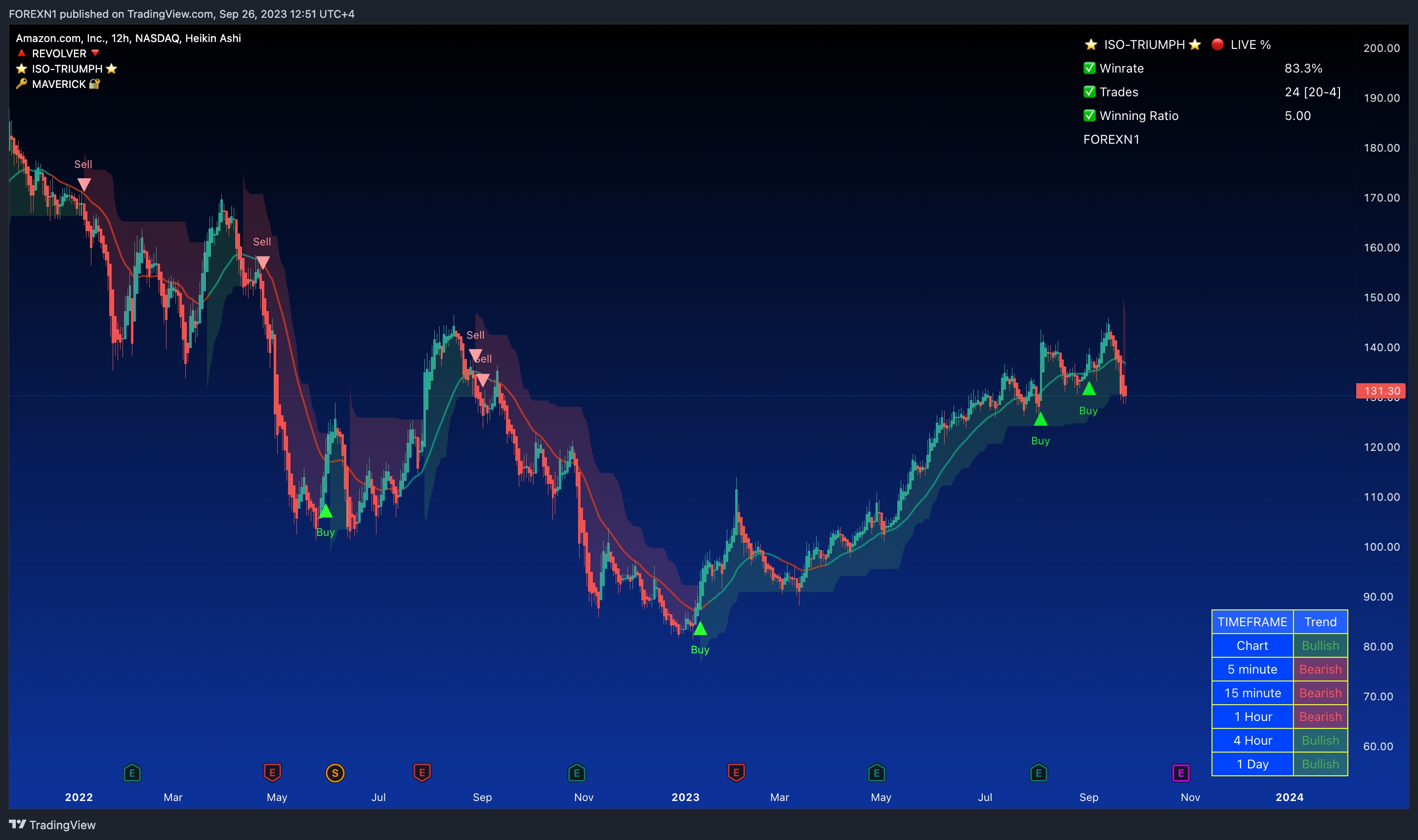The image size is (1418, 840).
Task: Click the 2023 label on time axis
Action: pyautogui.click(x=685, y=797)
